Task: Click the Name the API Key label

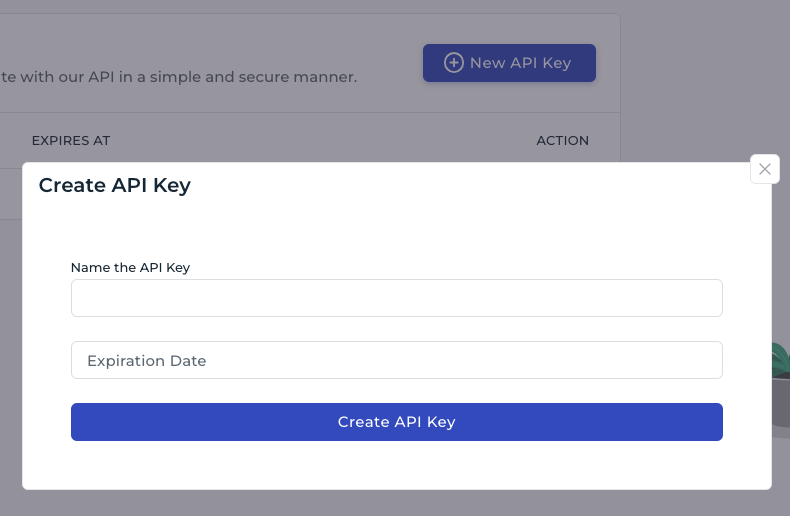Action: point(130,268)
